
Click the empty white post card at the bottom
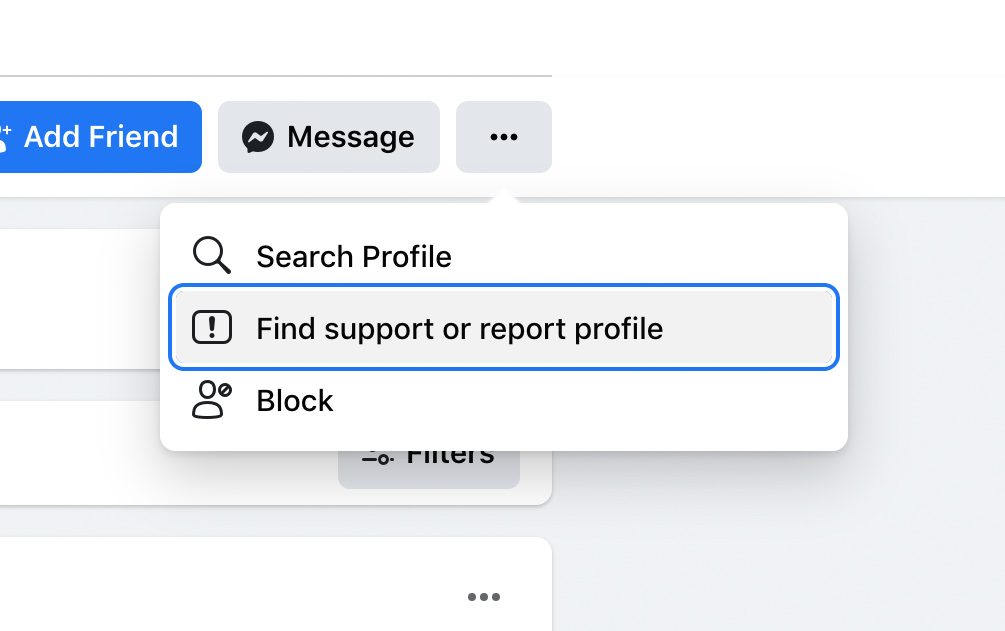(x=276, y=584)
